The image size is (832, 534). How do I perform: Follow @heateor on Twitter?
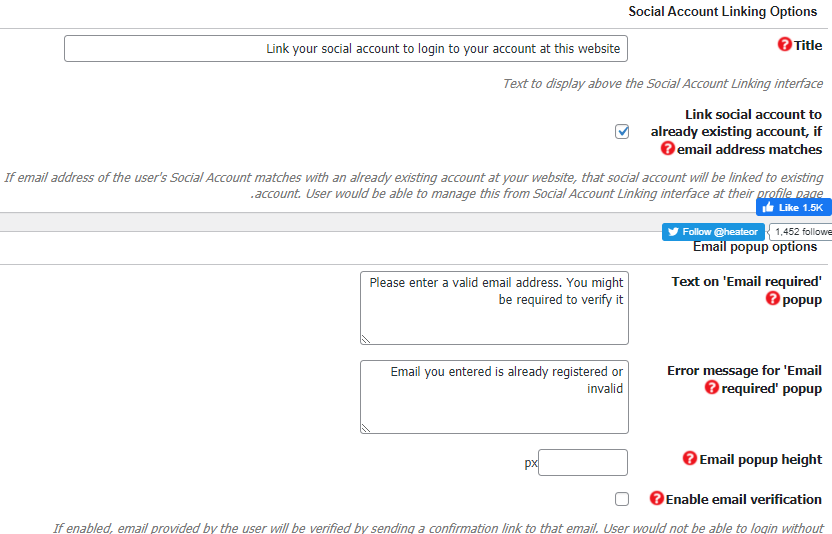click(x=713, y=232)
